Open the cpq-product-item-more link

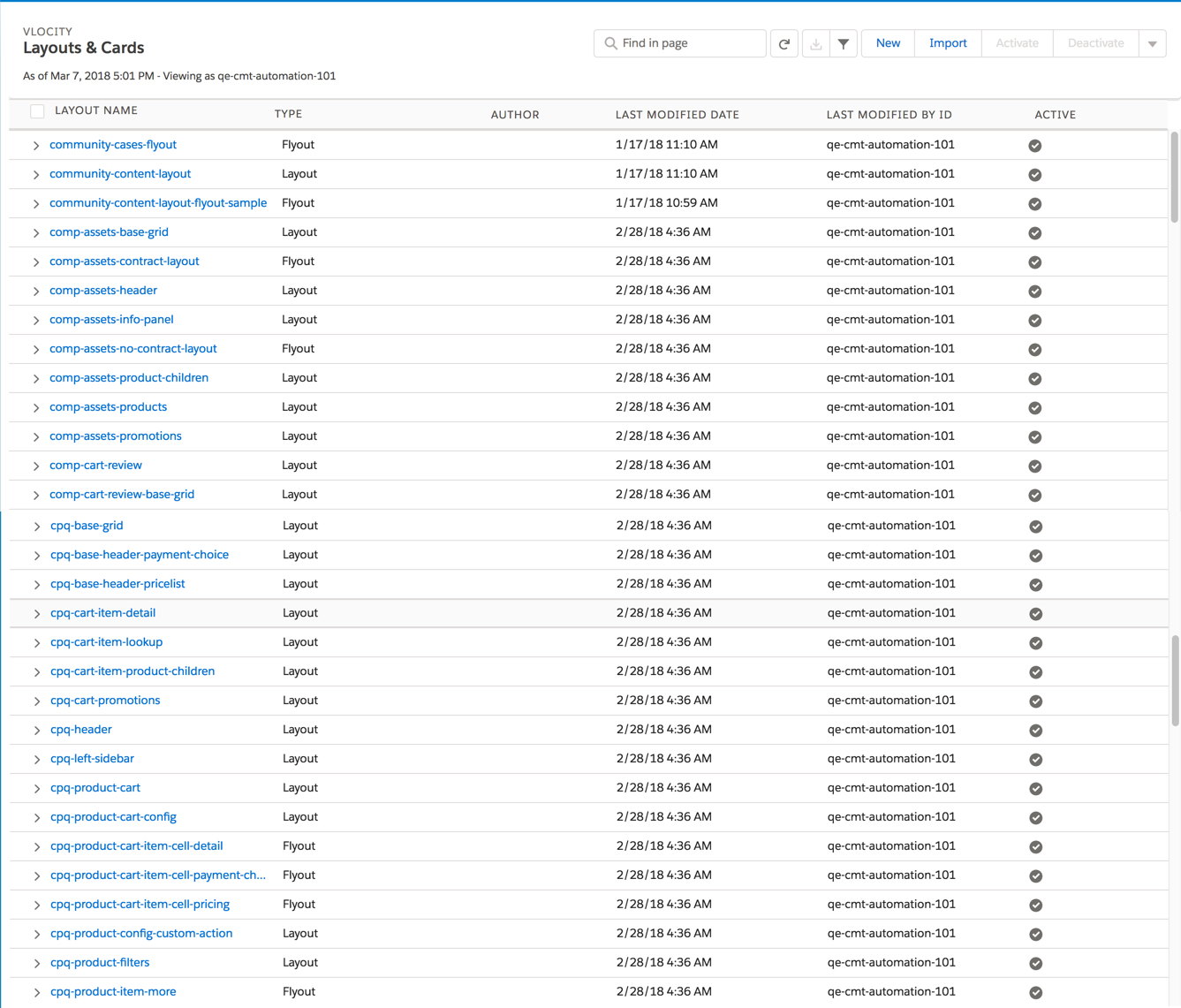coord(113,992)
